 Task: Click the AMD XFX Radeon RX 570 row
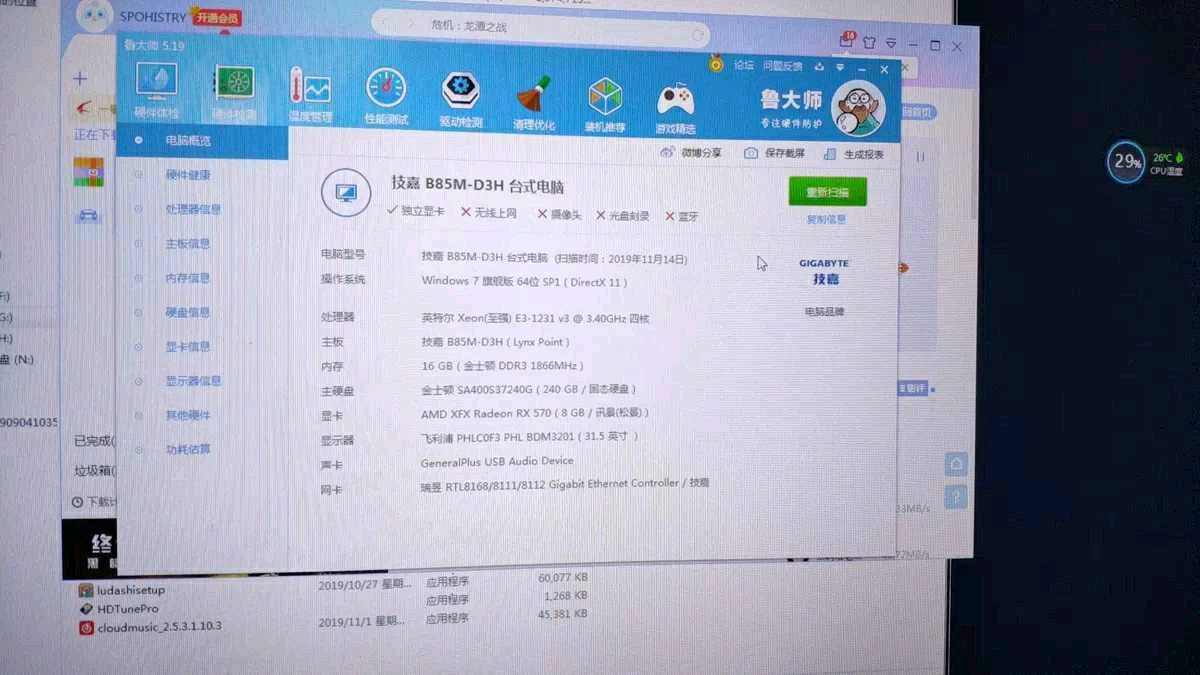coord(535,413)
